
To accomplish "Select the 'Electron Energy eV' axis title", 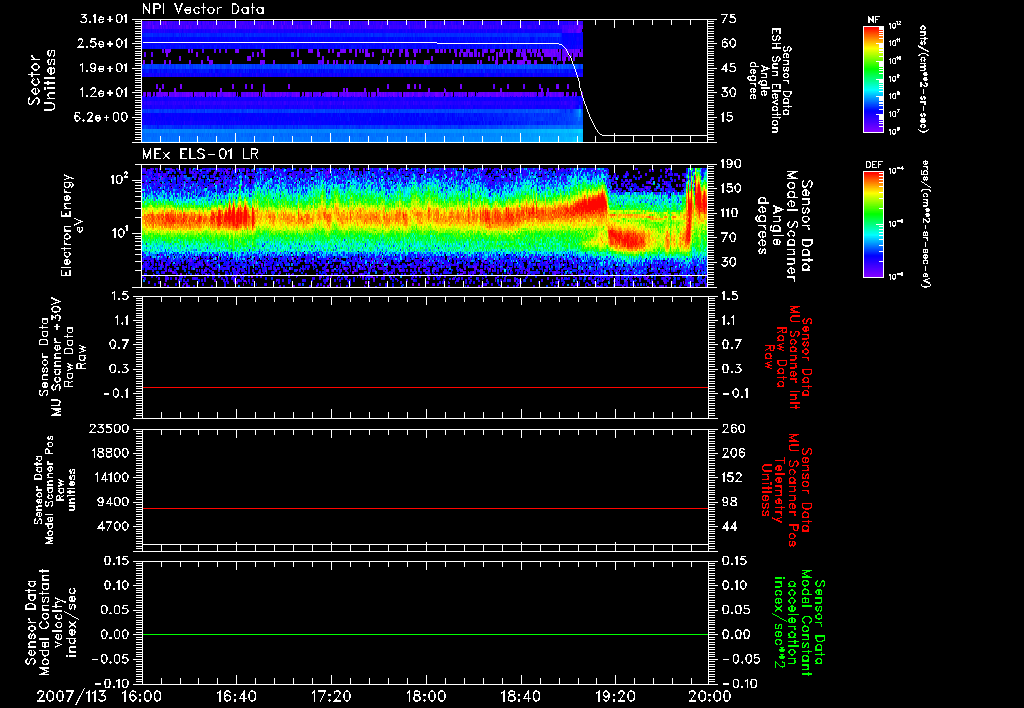I will [x=74, y=225].
